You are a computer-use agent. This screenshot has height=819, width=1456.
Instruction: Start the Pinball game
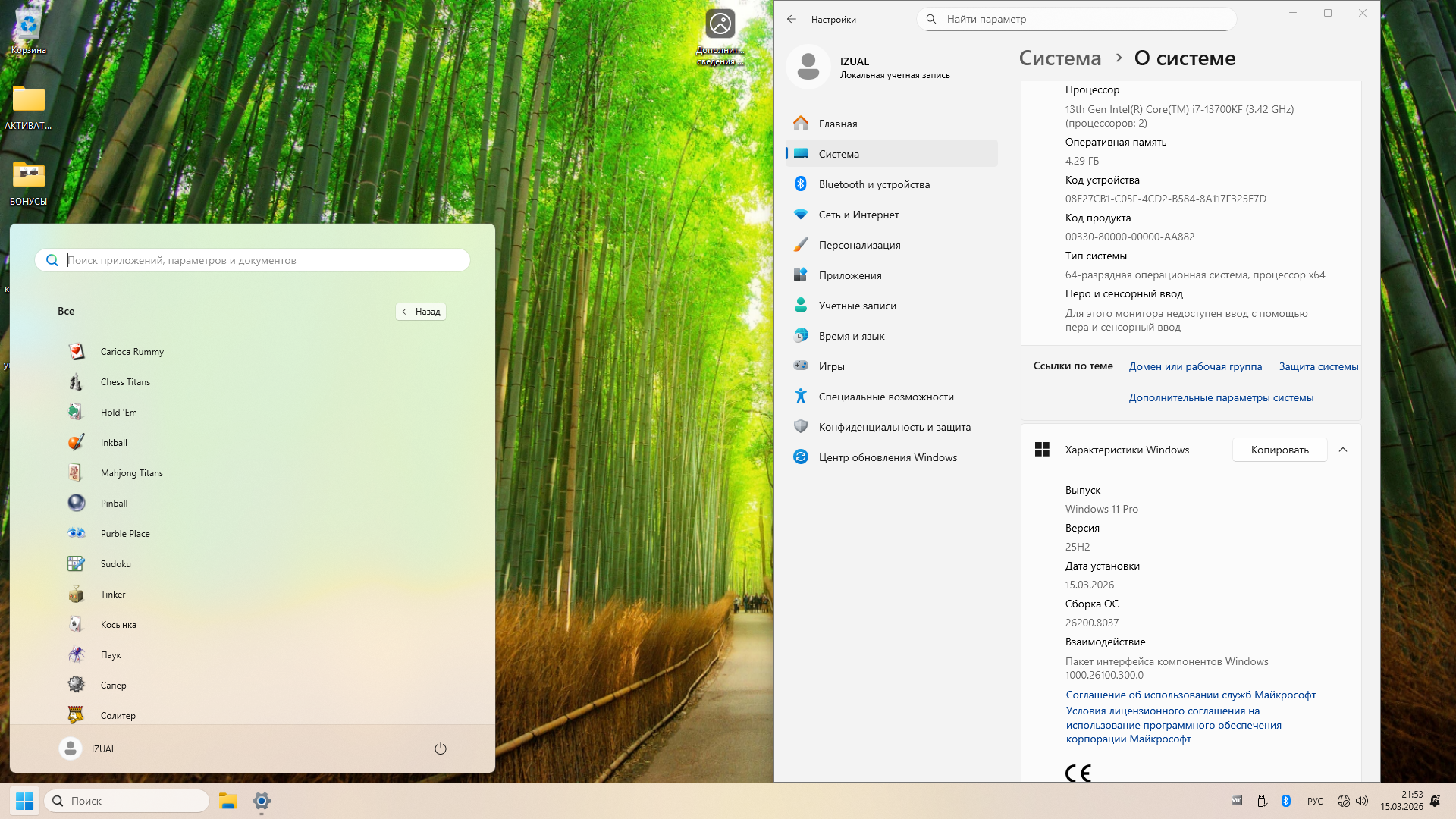(114, 504)
